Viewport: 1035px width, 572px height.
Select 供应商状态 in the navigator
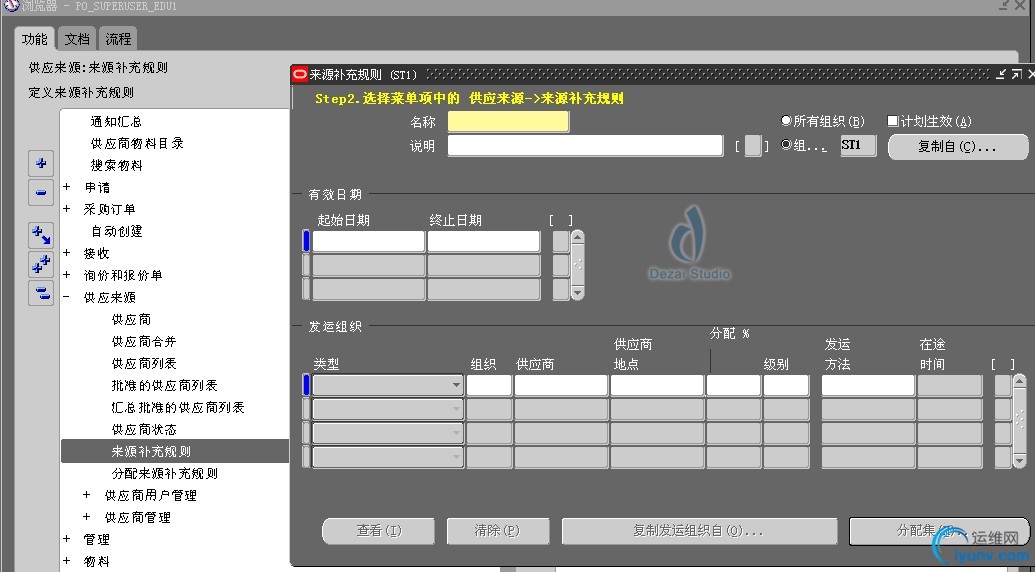tap(144, 429)
